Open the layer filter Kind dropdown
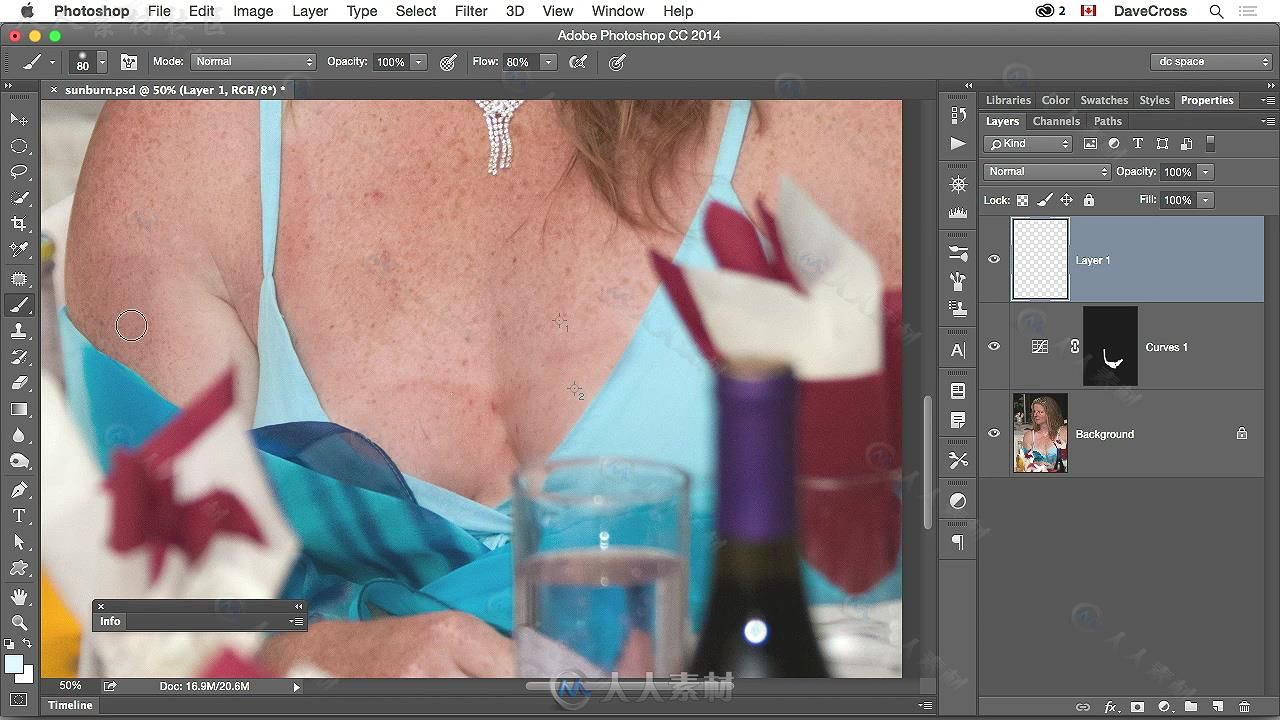This screenshot has height=720, width=1280. coord(1028,144)
